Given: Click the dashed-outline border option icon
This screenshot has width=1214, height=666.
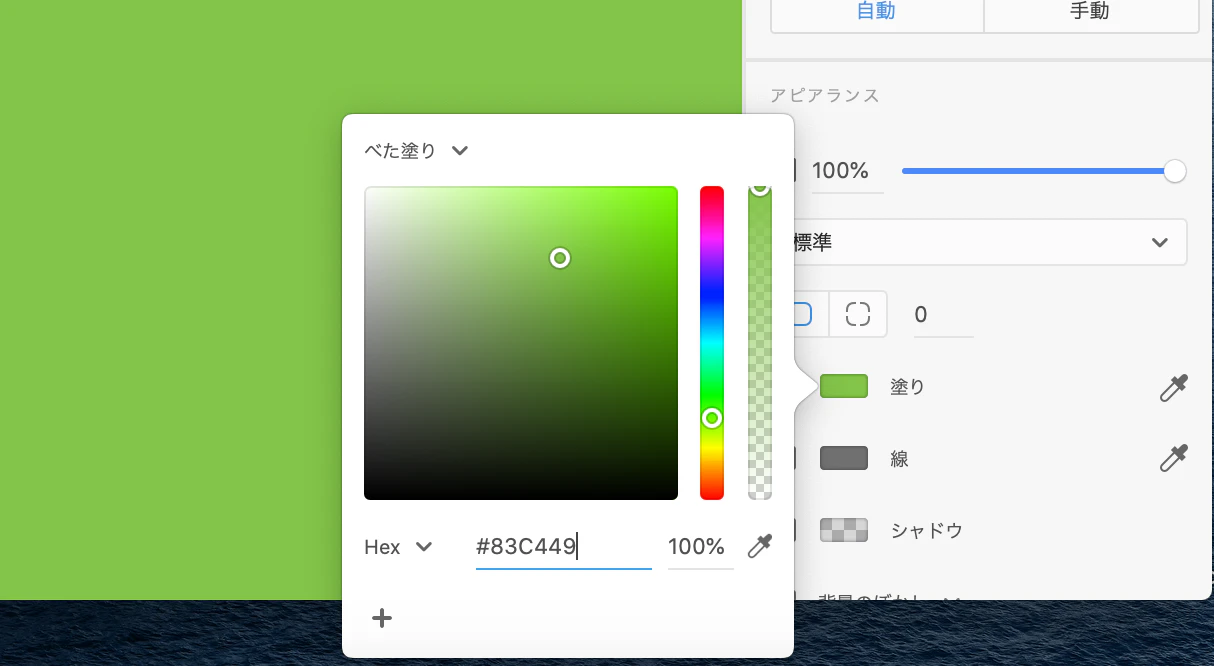Looking at the screenshot, I should click(858, 313).
